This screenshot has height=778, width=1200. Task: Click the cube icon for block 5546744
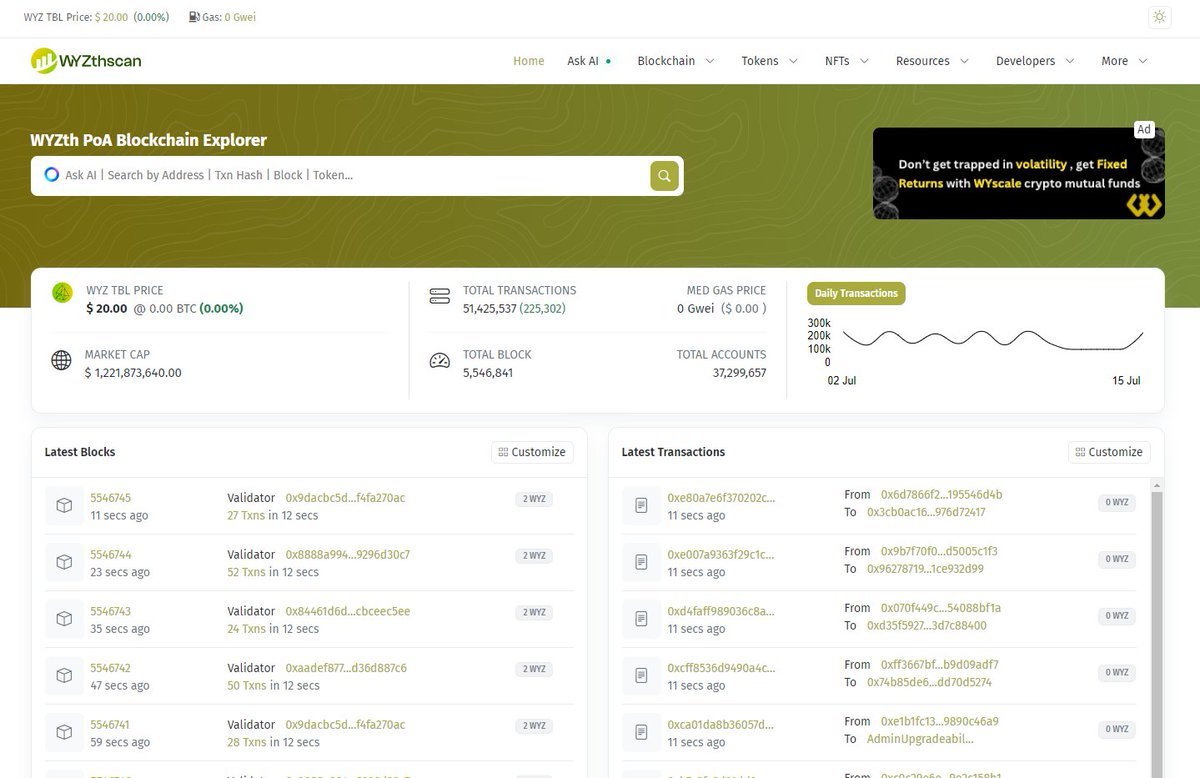tap(64, 563)
